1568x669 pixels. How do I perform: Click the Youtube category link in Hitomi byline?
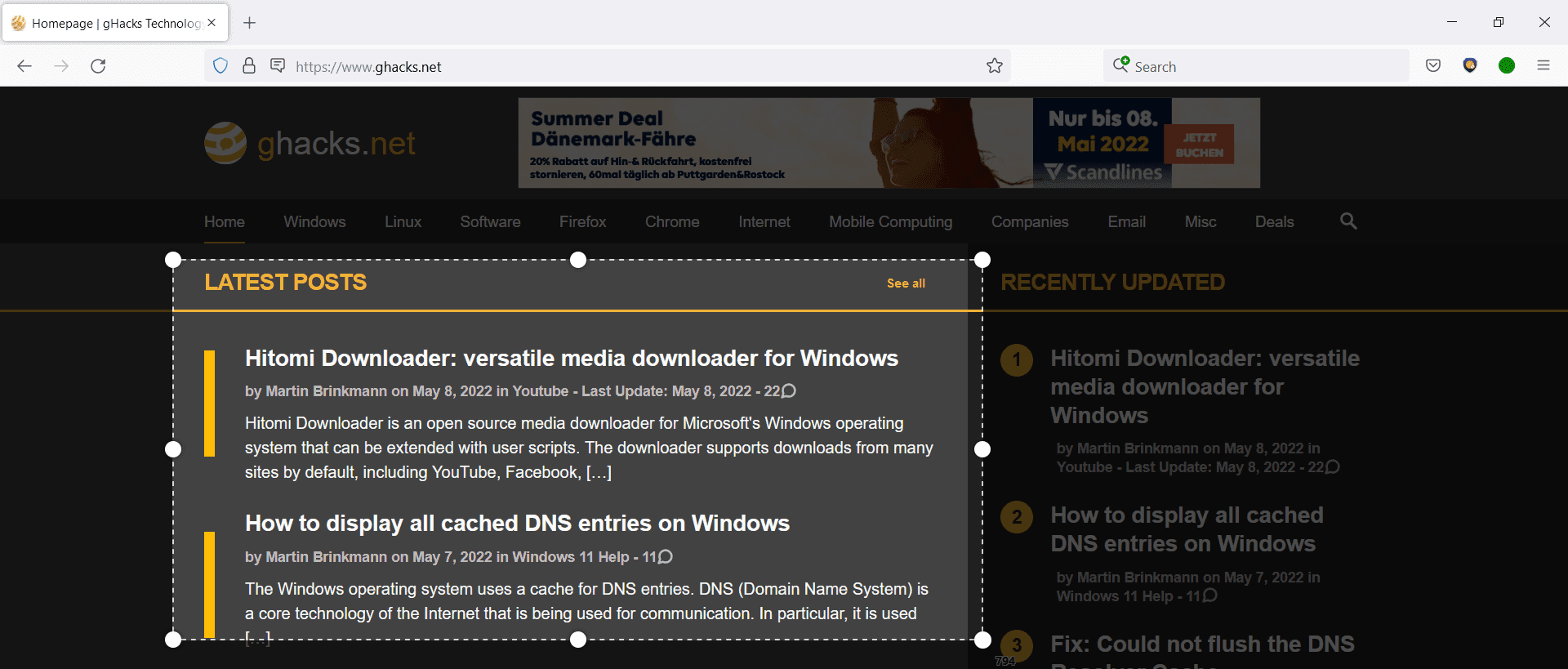pyautogui.click(x=540, y=391)
